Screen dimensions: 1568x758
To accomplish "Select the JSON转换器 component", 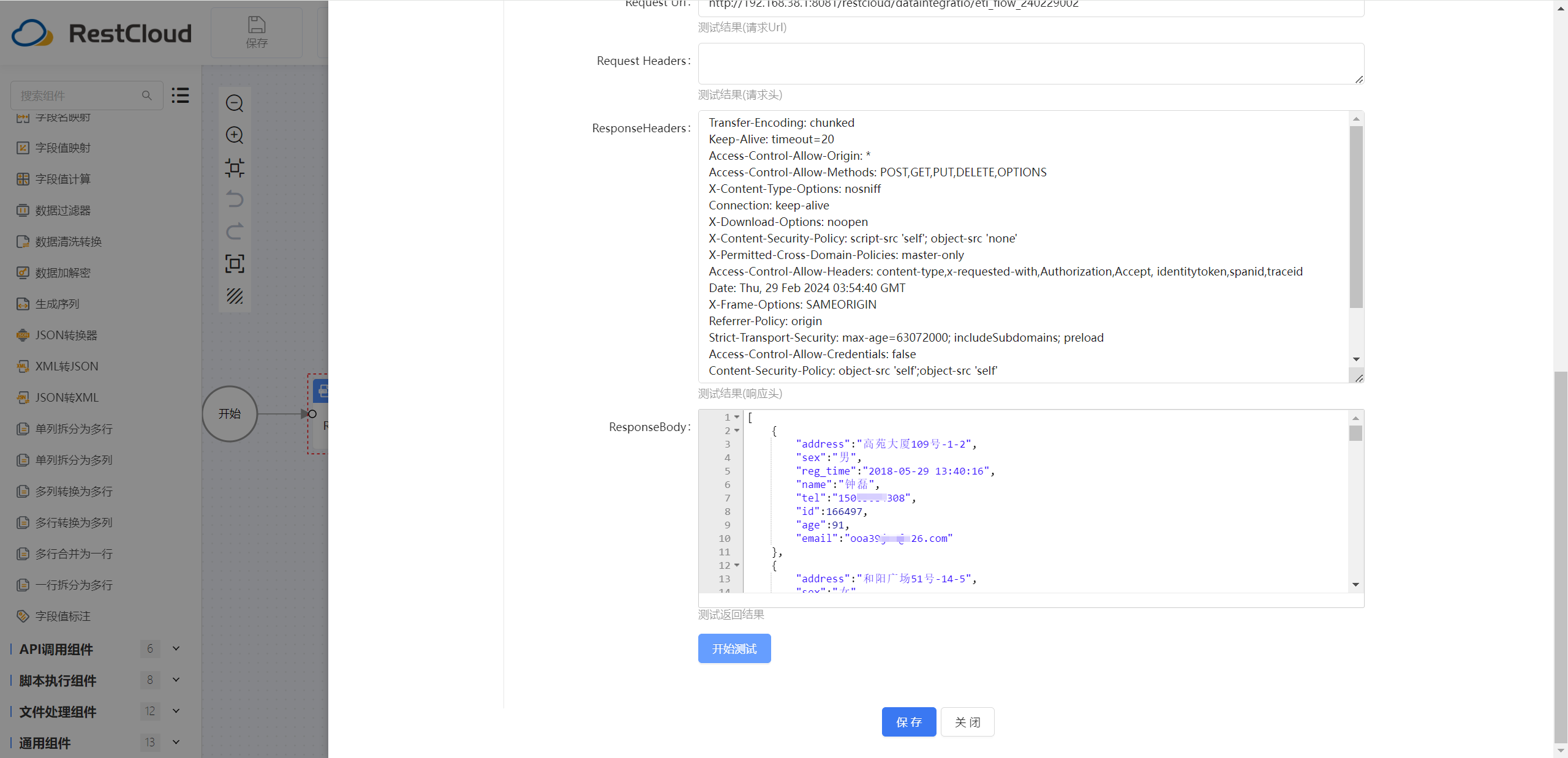I will (x=66, y=336).
